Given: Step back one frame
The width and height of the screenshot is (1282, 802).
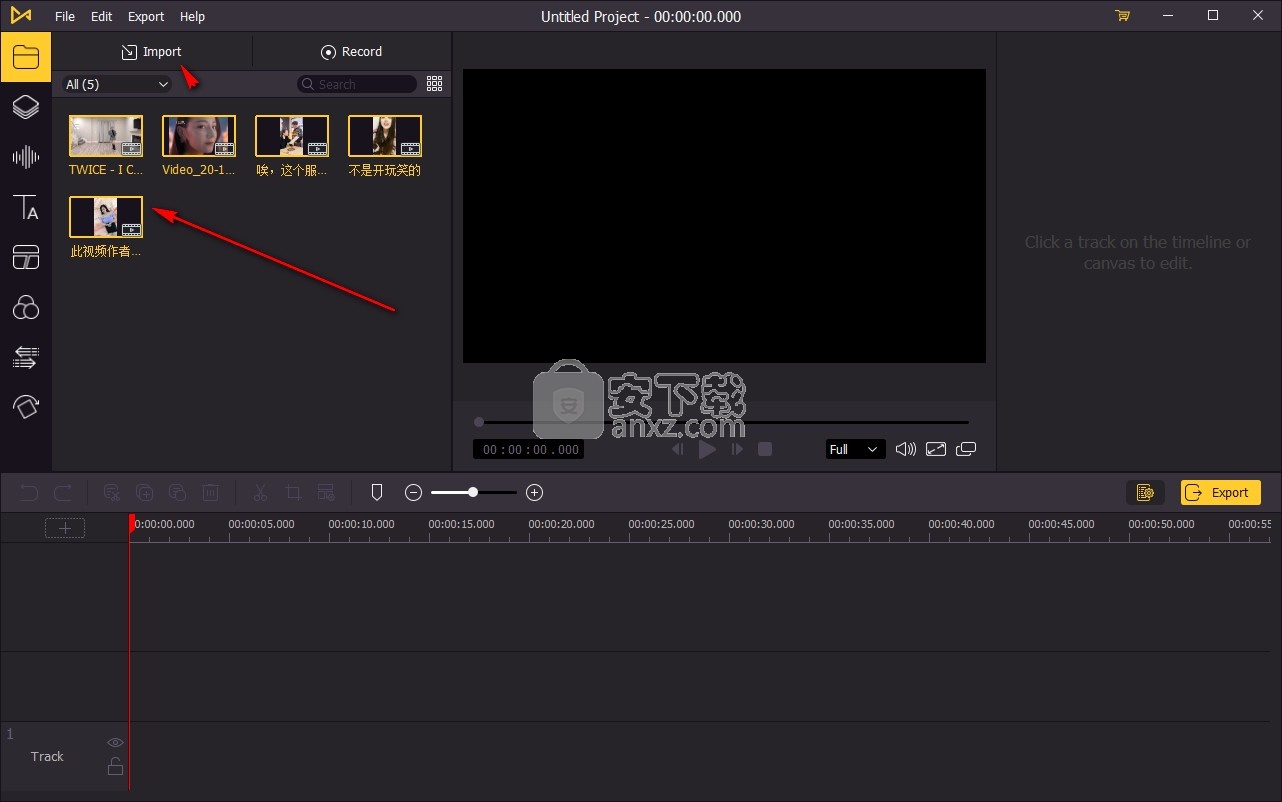Looking at the screenshot, I should pos(678,449).
